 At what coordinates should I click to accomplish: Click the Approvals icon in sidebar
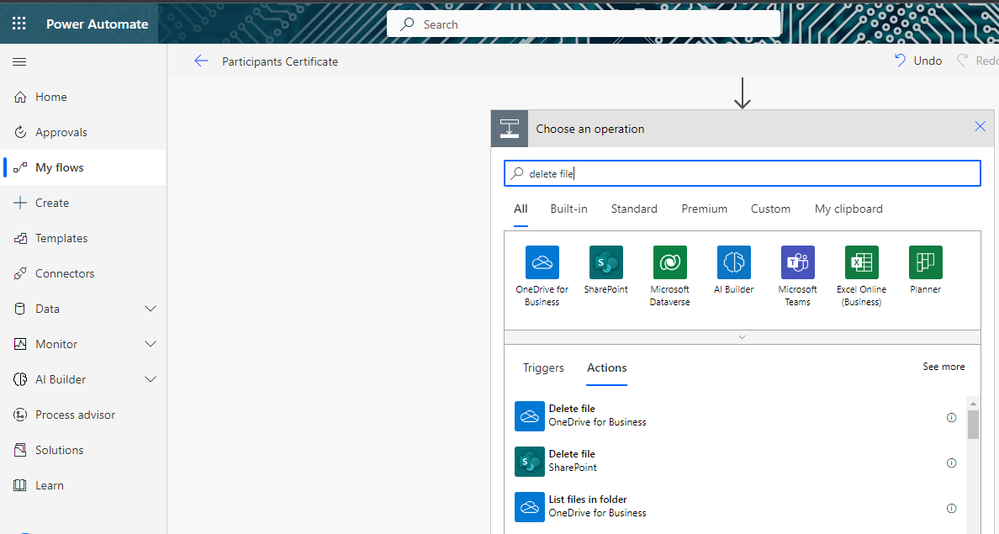pyautogui.click(x=20, y=132)
